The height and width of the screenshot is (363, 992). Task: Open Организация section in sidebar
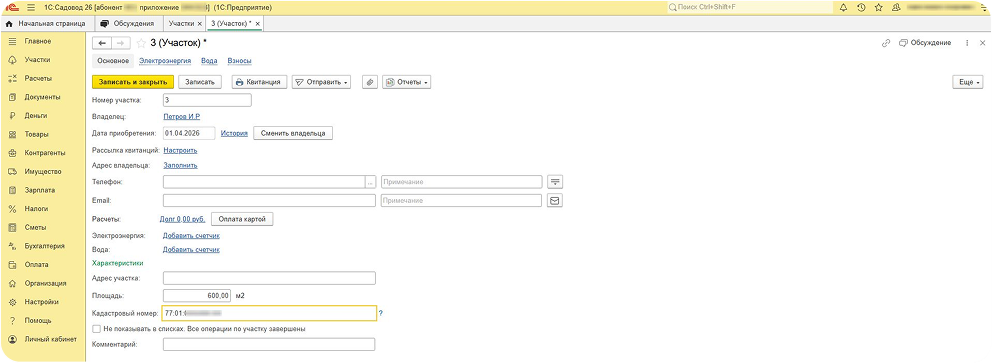click(45, 283)
